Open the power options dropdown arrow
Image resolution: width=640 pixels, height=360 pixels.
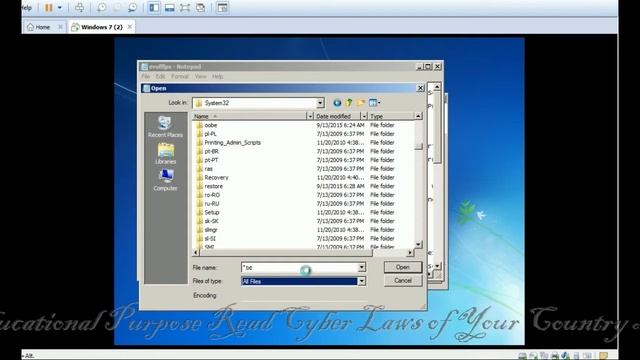60,8
